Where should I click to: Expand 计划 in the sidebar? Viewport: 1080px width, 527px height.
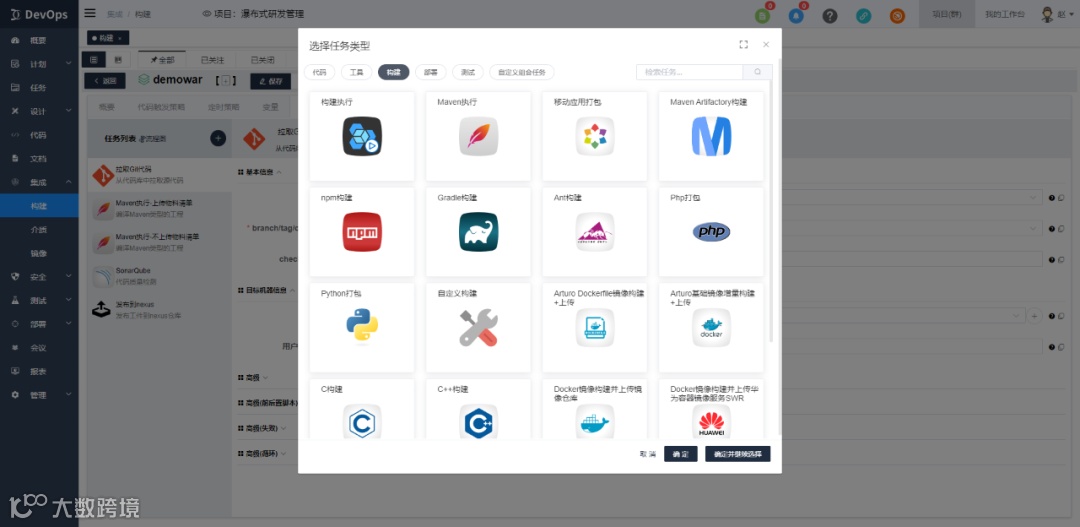coord(39,64)
